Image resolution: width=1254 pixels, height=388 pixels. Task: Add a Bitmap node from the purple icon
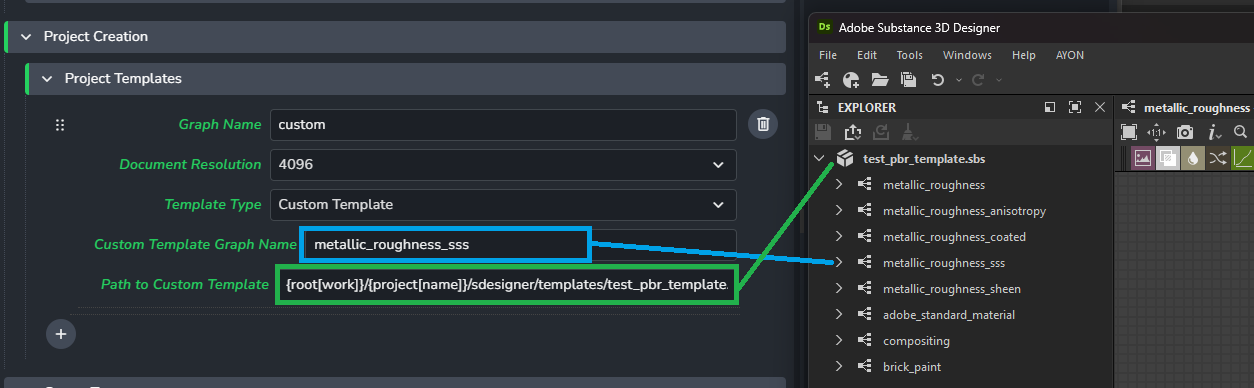click(1142, 158)
